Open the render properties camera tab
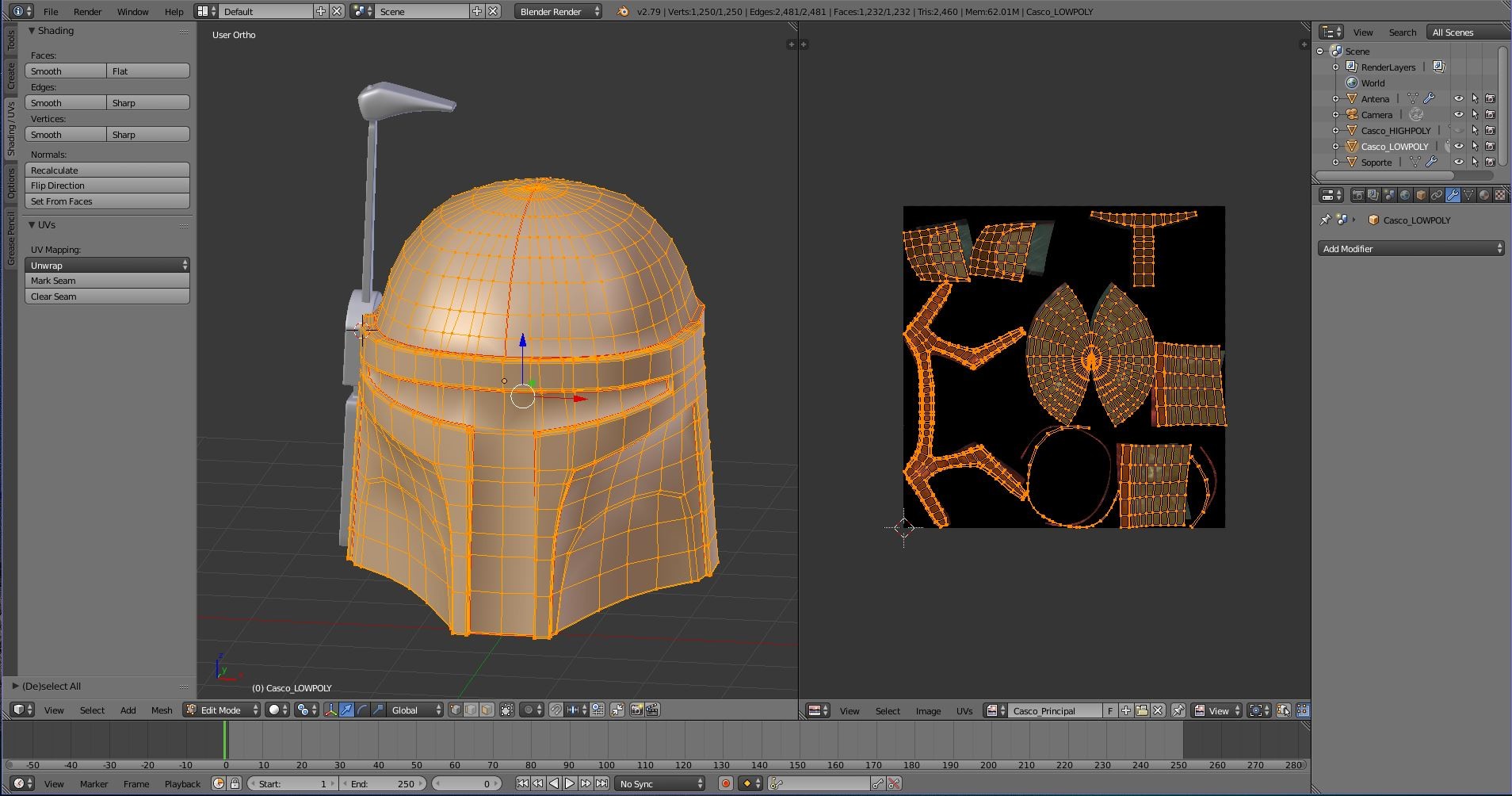This screenshot has height=796, width=1512. click(x=1357, y=195)
